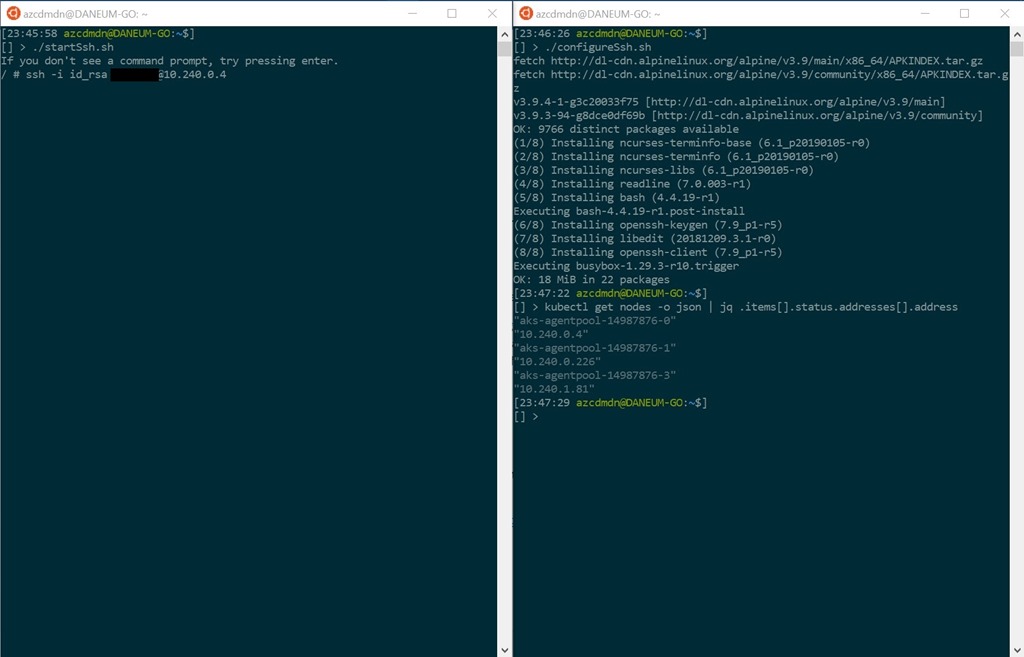Click the bracketed alpine v3.9/main URL
1024x657 pixels.
tap(795, 102)
